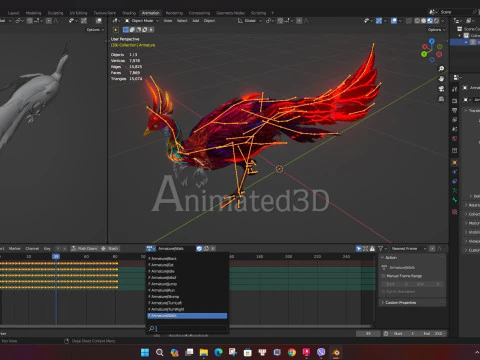Image resolution: width=480 pixels, height=360 pixels.
Task: Click the End frame field
Action: pos(432,333)
